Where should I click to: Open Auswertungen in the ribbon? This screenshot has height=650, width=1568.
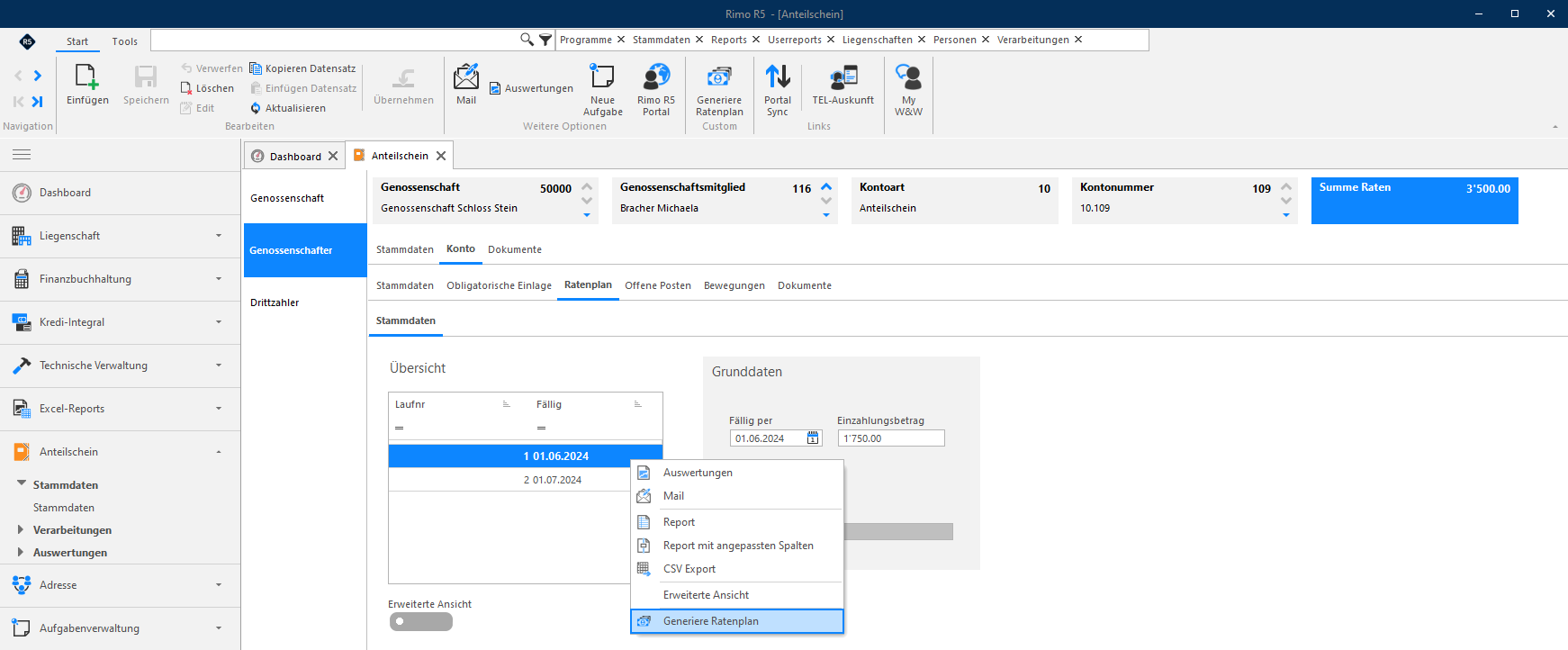[x=531, y=88]
